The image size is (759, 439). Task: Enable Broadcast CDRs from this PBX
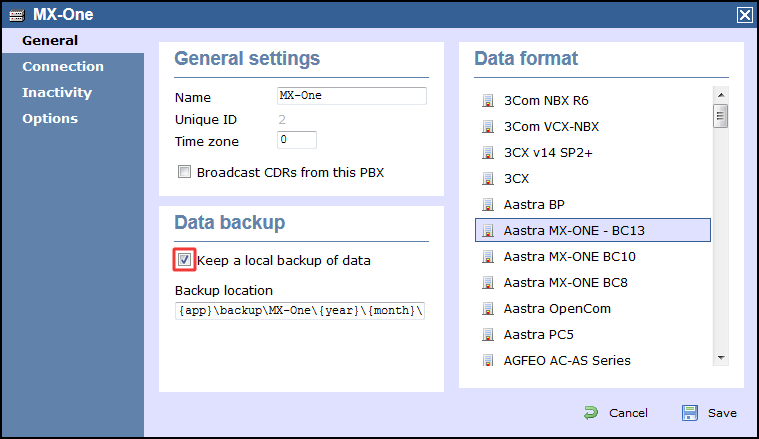[184, 172]
